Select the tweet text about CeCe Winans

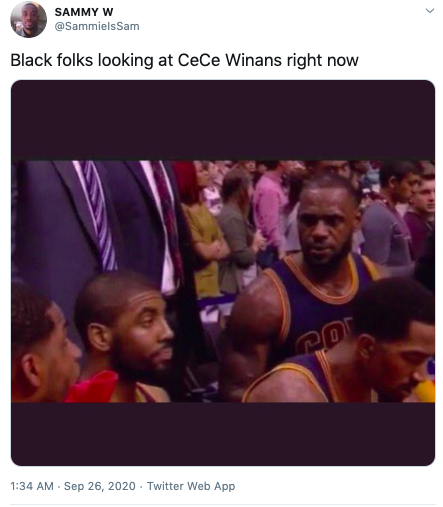pos(184,60)
